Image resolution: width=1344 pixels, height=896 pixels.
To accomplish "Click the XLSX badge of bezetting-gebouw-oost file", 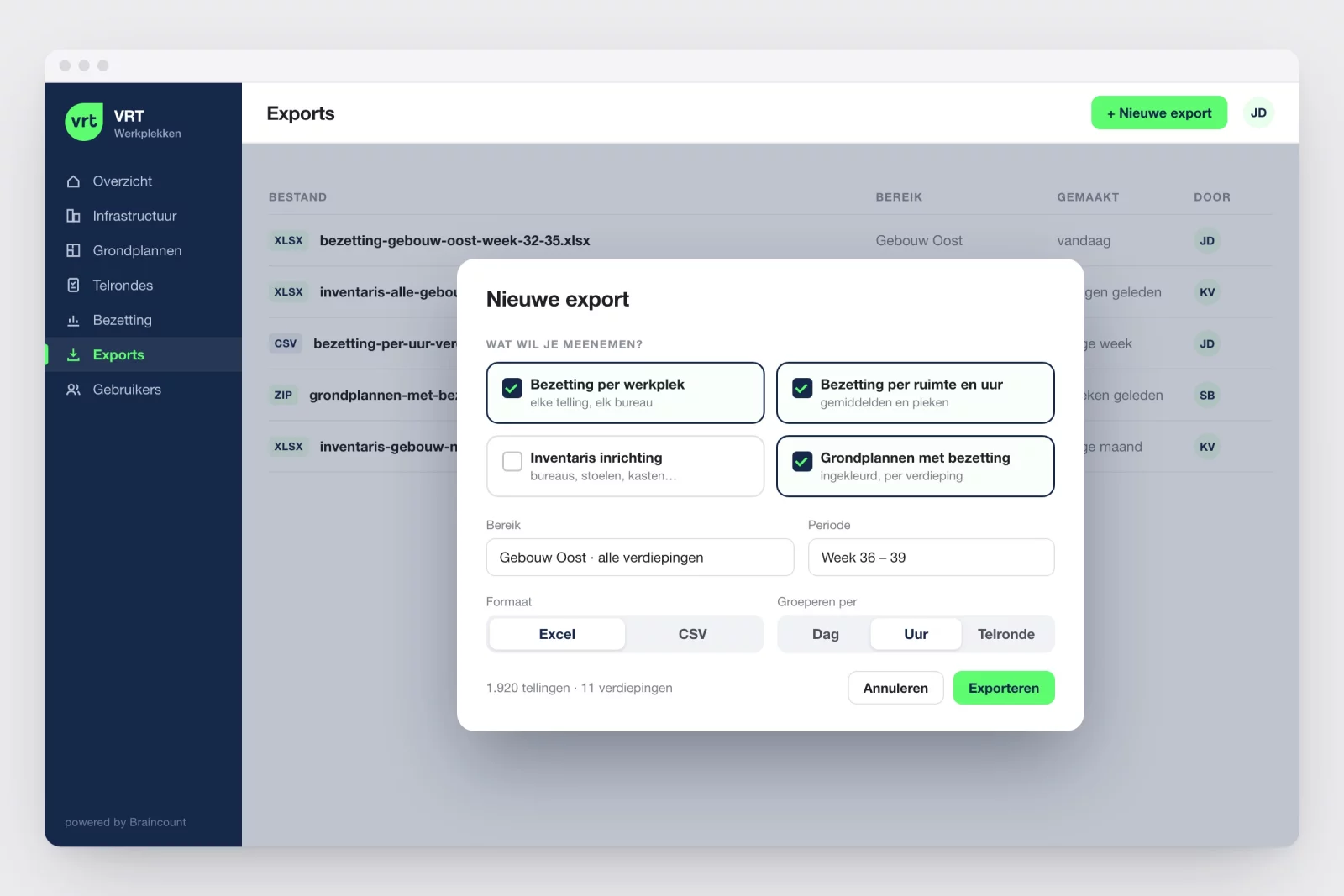I will pyautogui.click(x=288, y=240).
